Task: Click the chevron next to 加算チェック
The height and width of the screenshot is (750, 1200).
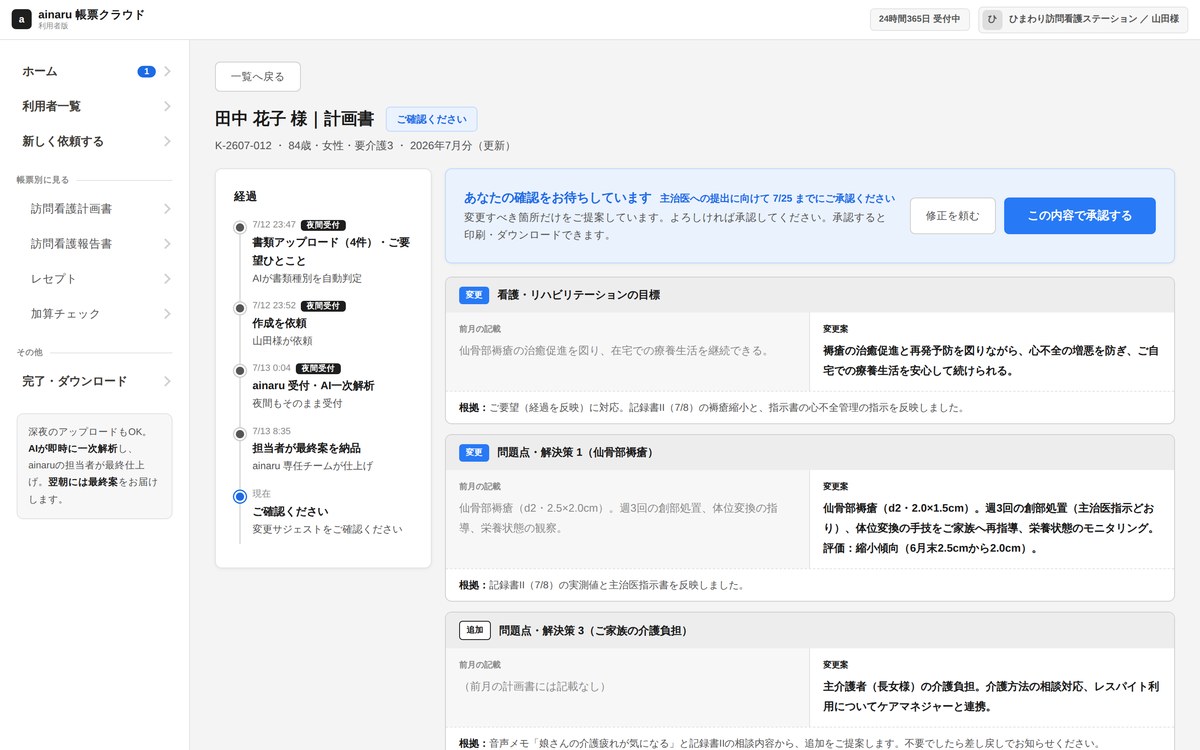Action: pos(167,314)
